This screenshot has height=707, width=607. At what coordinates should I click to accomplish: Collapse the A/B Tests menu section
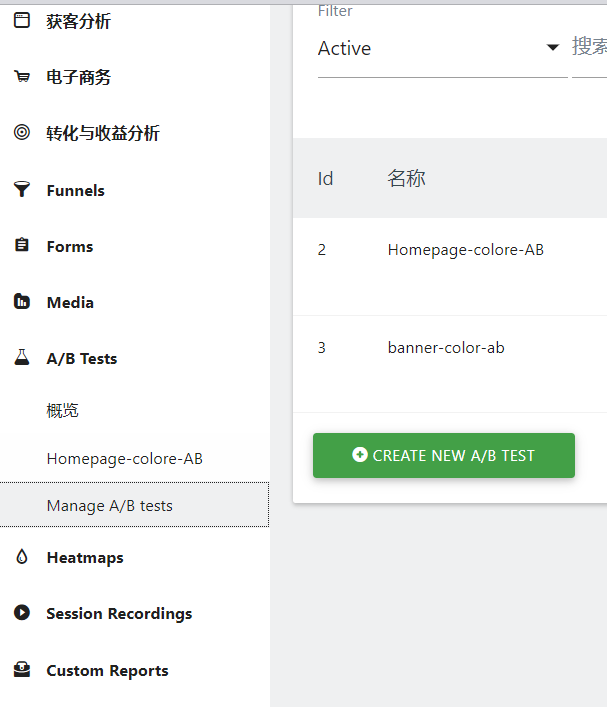coord(82,358)
